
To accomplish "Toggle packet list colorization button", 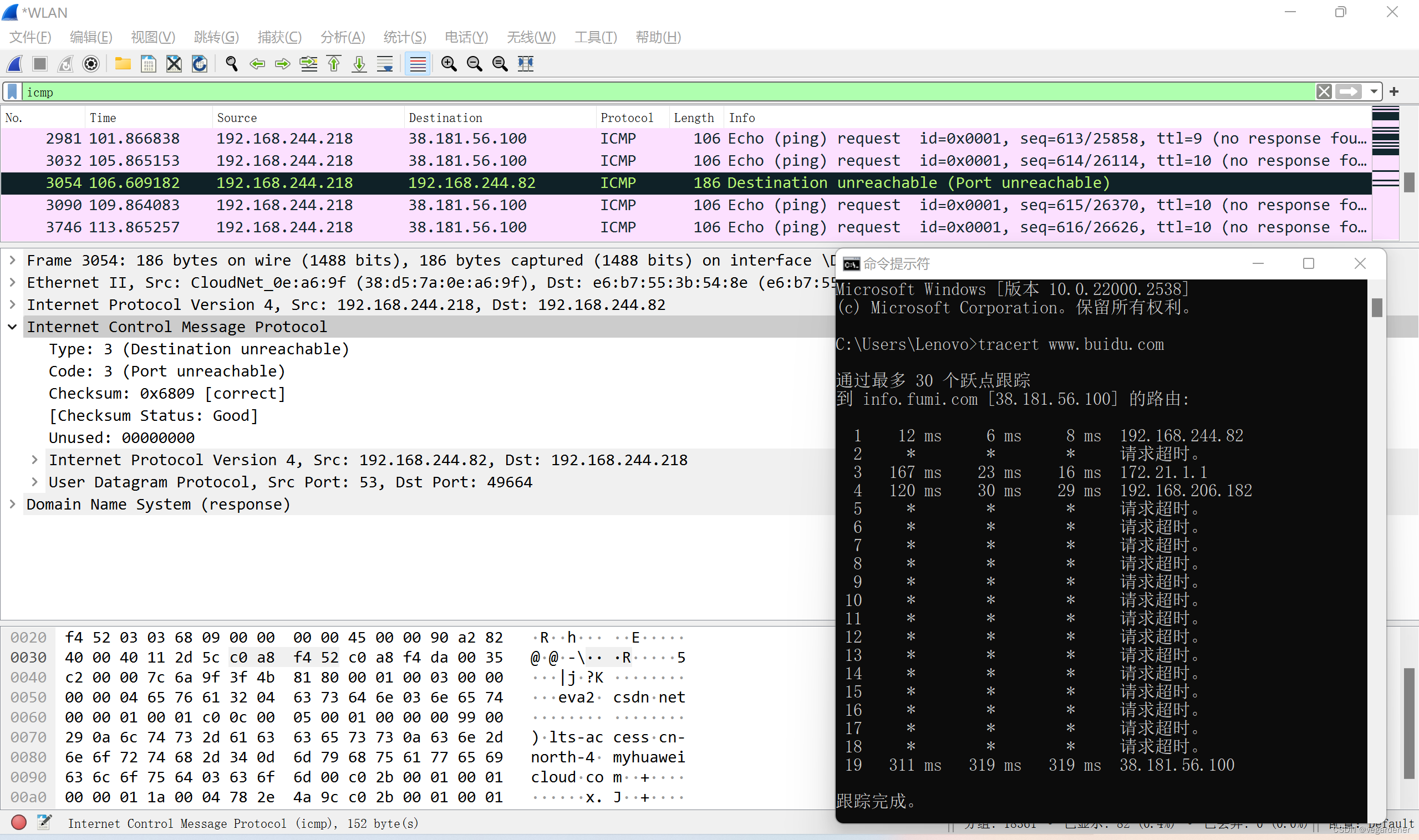I will click(418, 63).
